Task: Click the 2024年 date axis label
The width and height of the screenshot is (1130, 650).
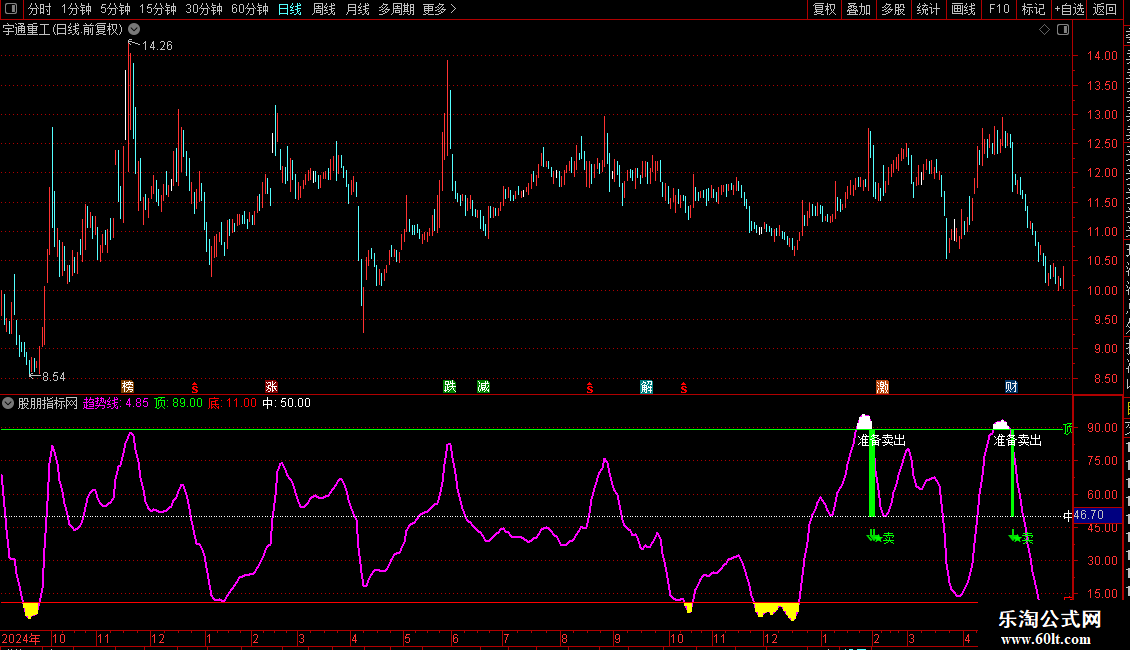Action: [x=21, y=638]
